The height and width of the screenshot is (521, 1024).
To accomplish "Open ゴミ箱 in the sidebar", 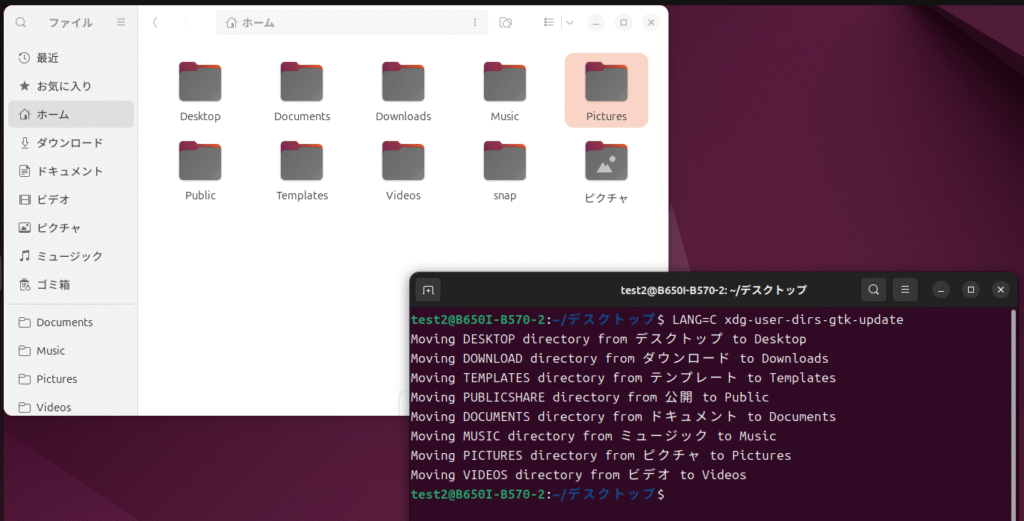I will point(71,285).
